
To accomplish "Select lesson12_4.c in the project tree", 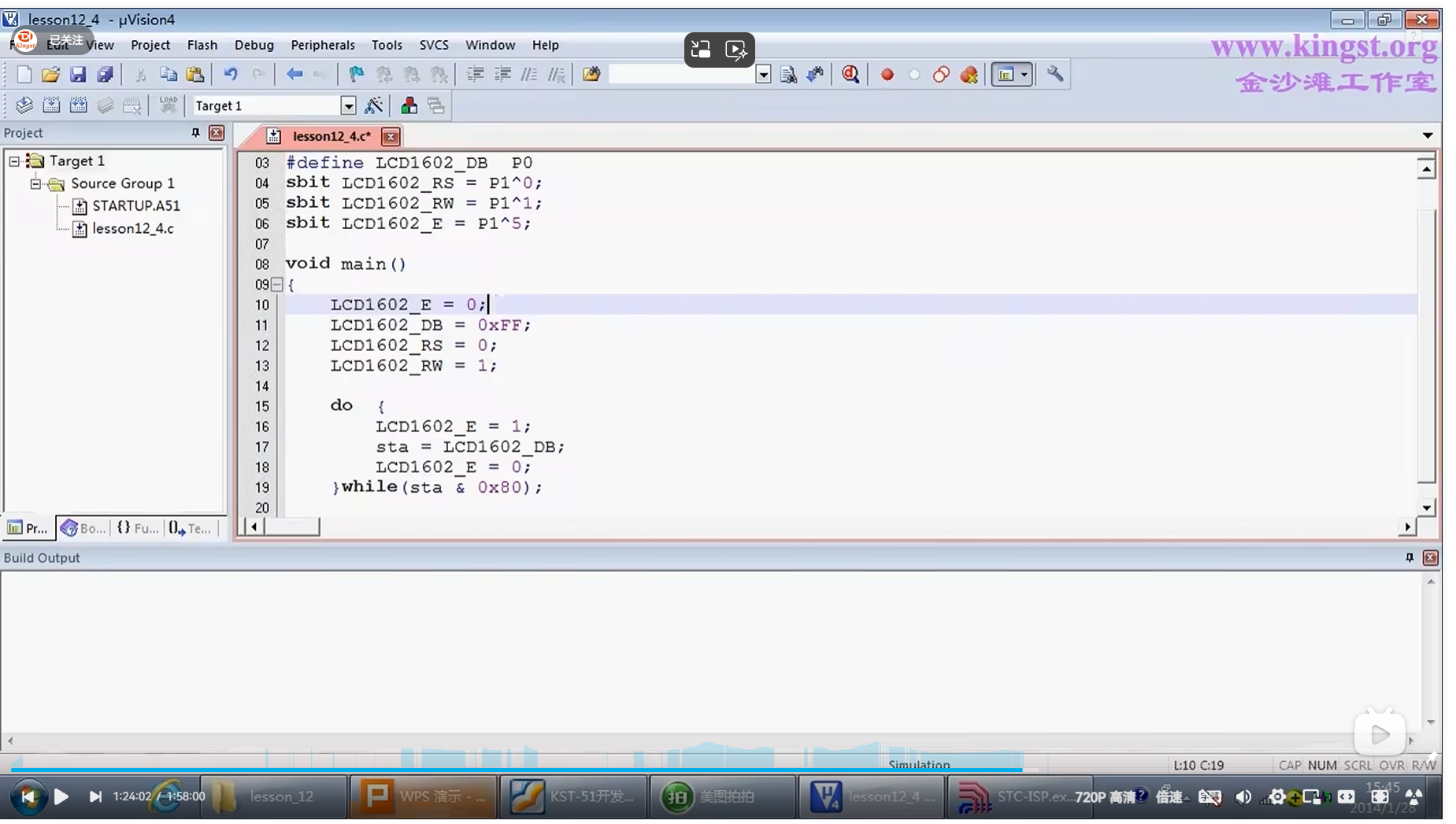I will pyautogui.click(x=133, y=229).
